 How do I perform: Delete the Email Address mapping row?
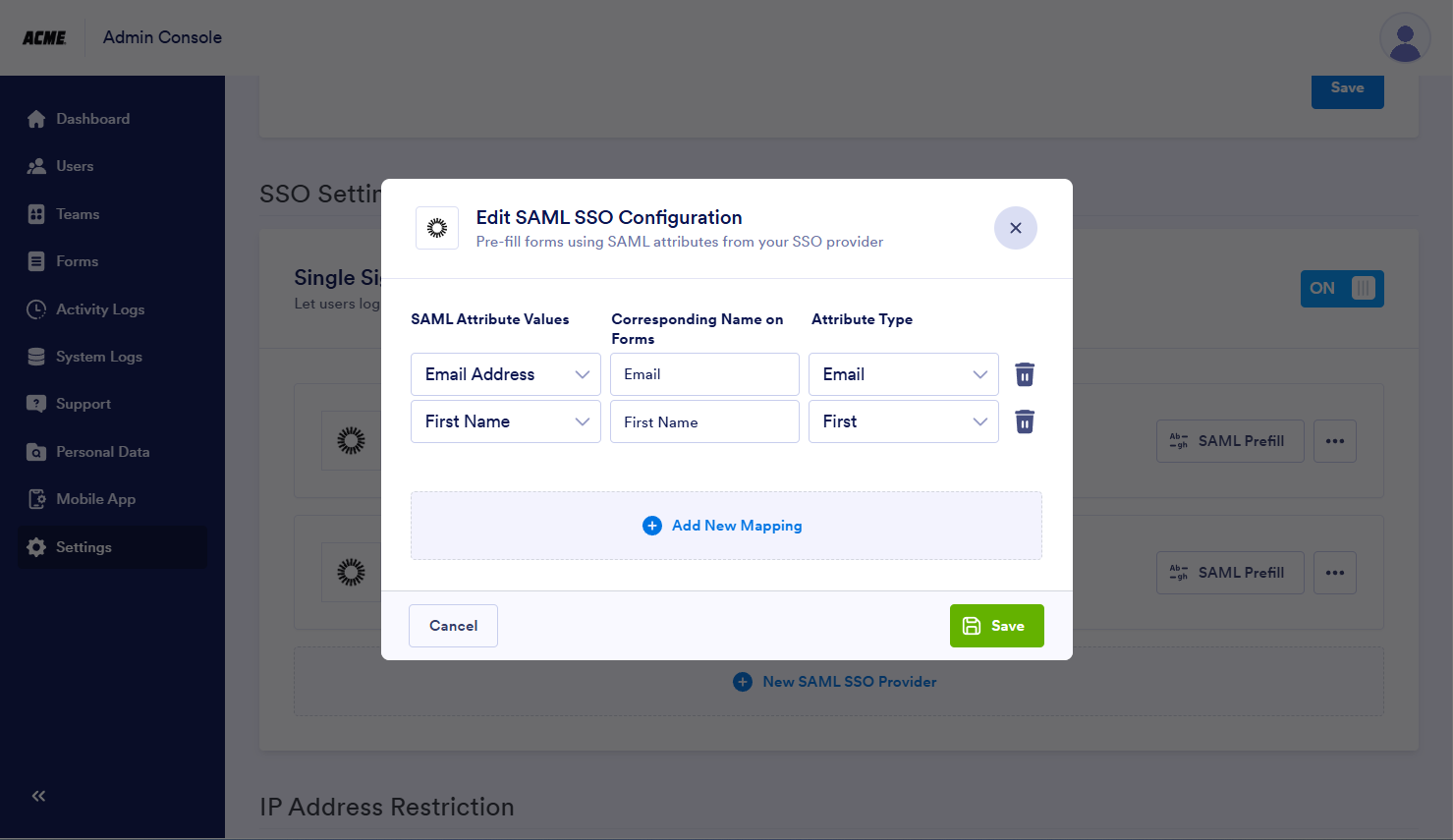(1024, 374)
